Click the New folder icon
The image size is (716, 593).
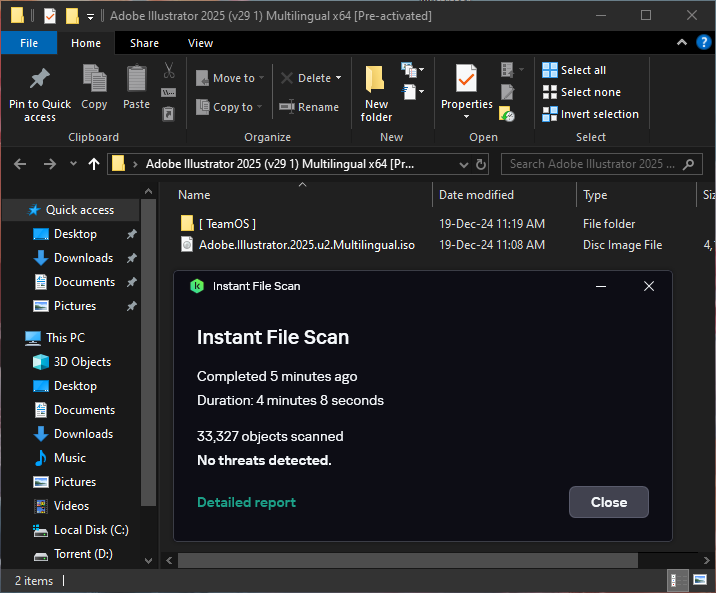point(375,79)
